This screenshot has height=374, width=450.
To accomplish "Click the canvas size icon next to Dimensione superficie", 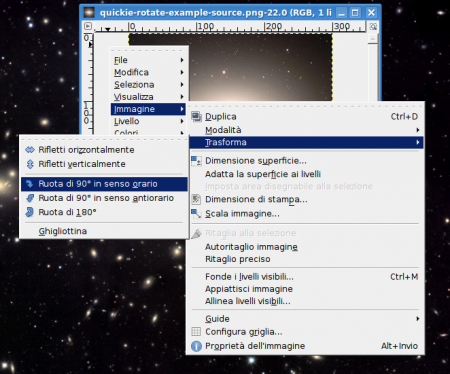I will pyautogui.click(x=196, y=161).
